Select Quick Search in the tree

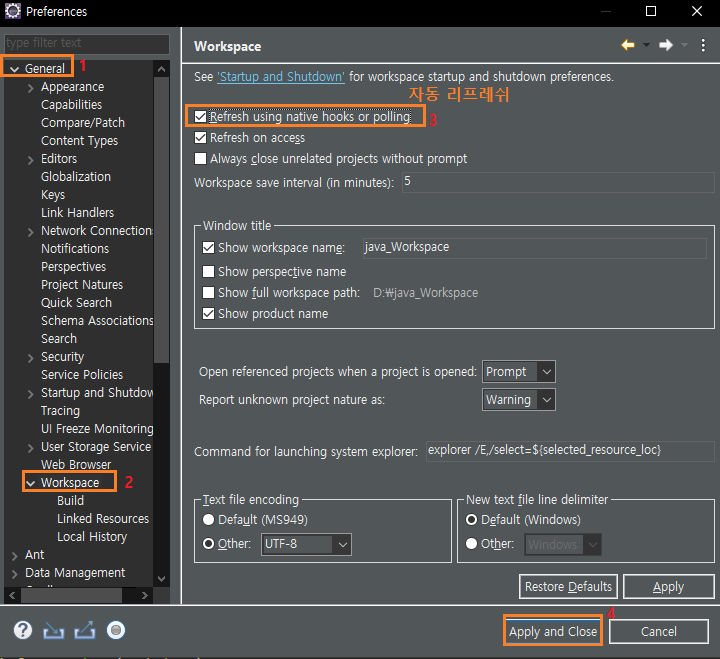click(x=76, y=303)
